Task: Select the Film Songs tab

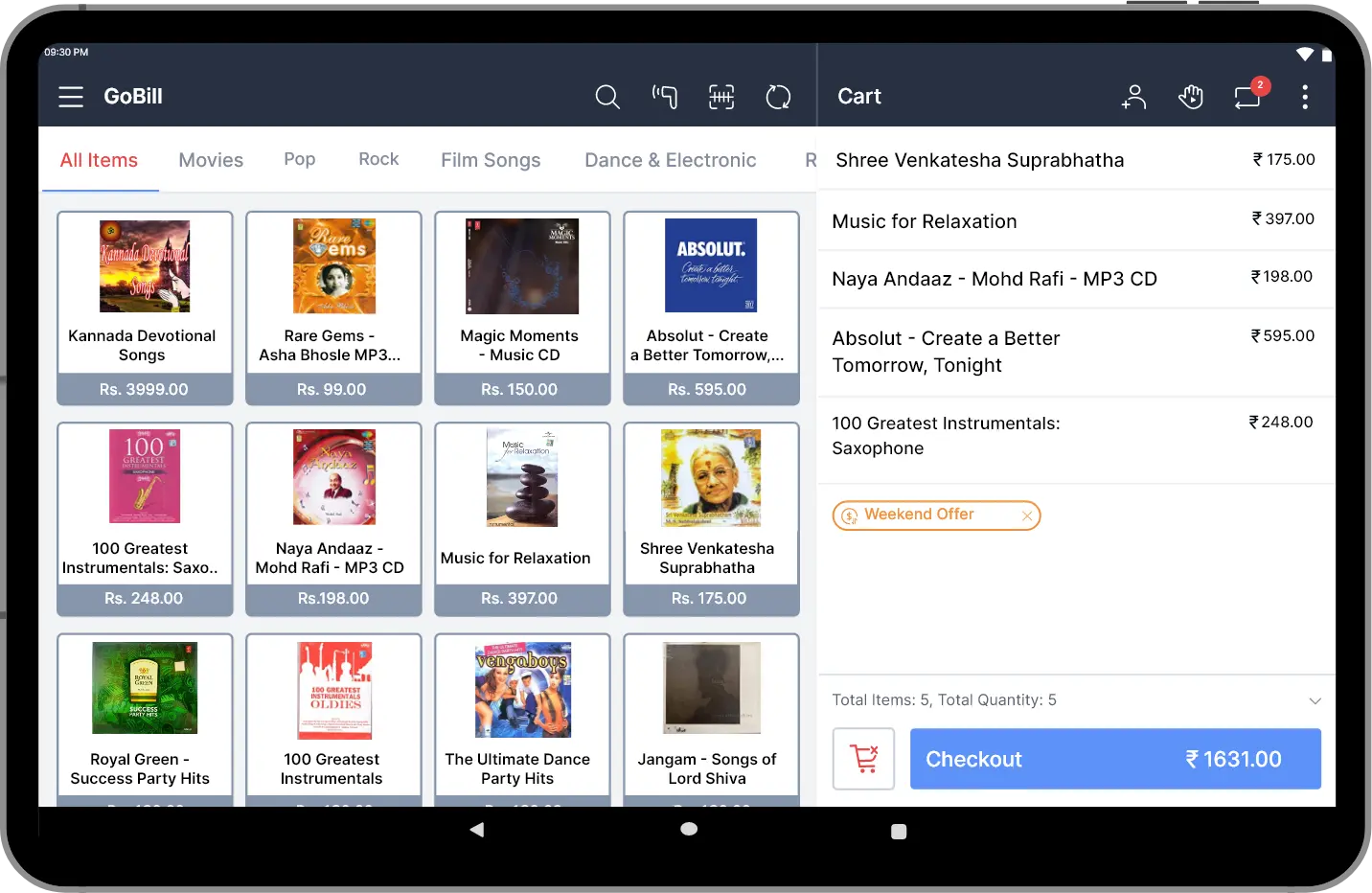Action: (491, 160)
